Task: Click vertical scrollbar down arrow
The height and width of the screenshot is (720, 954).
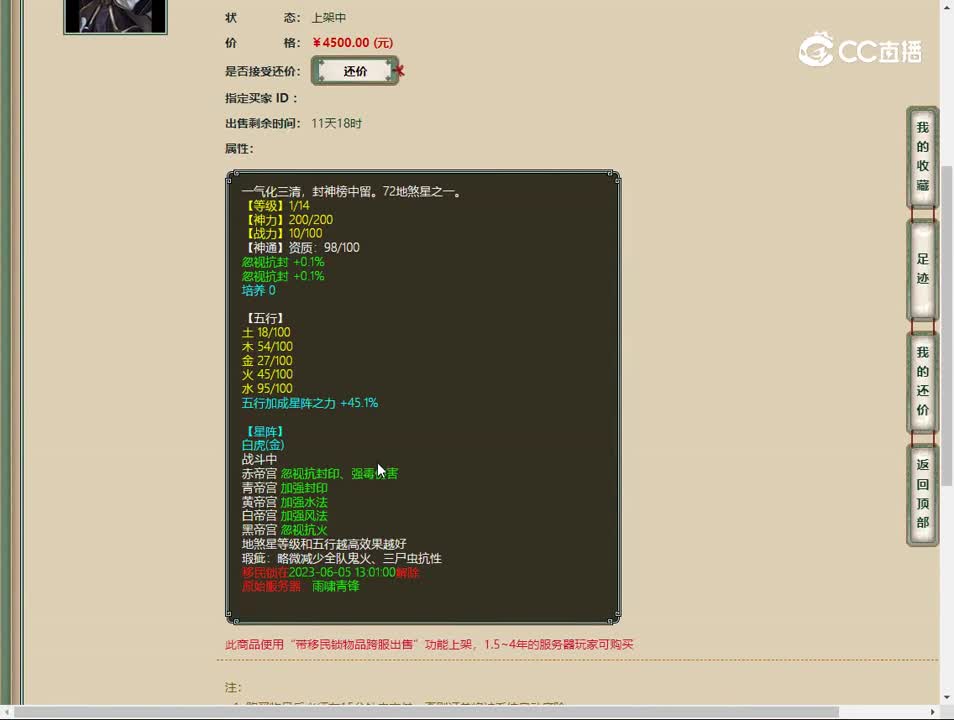Action: (x=947, y=697)
